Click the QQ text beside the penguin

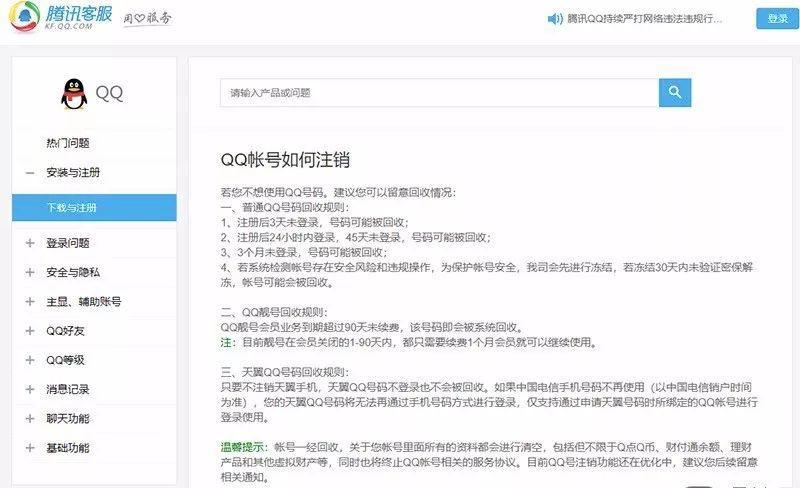(109, 93)
